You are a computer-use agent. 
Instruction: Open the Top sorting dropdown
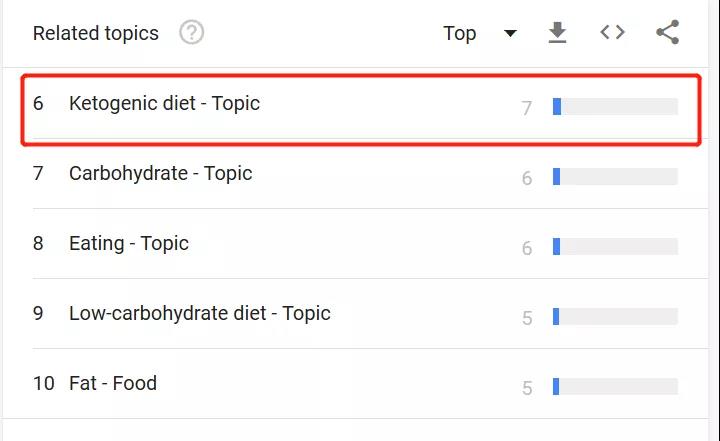coord(460,33)
